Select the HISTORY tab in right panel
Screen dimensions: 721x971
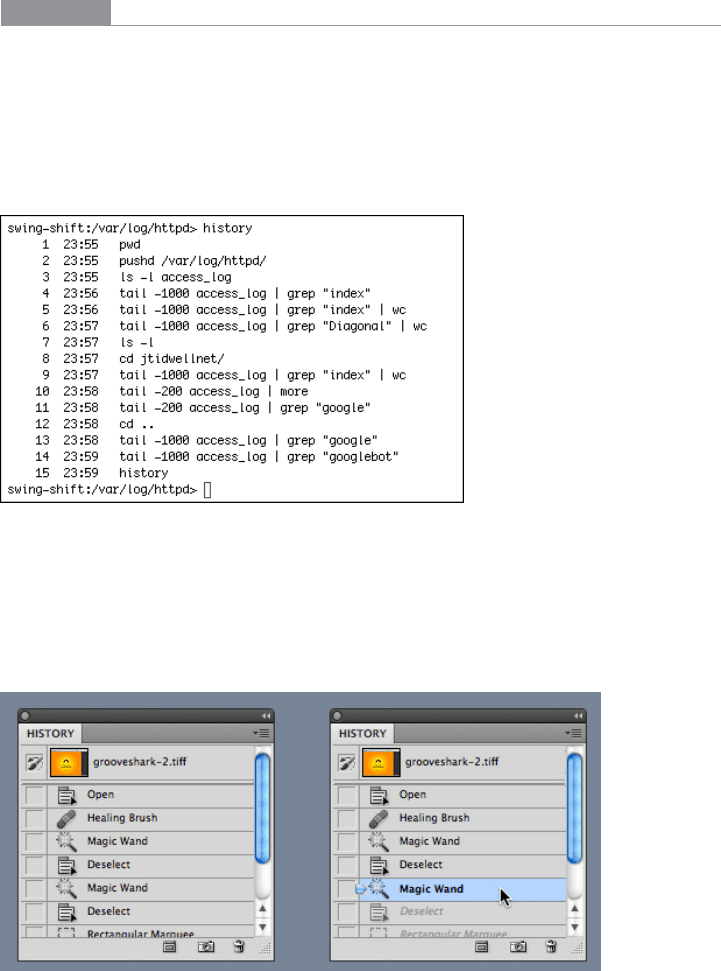tap(363, 734)
